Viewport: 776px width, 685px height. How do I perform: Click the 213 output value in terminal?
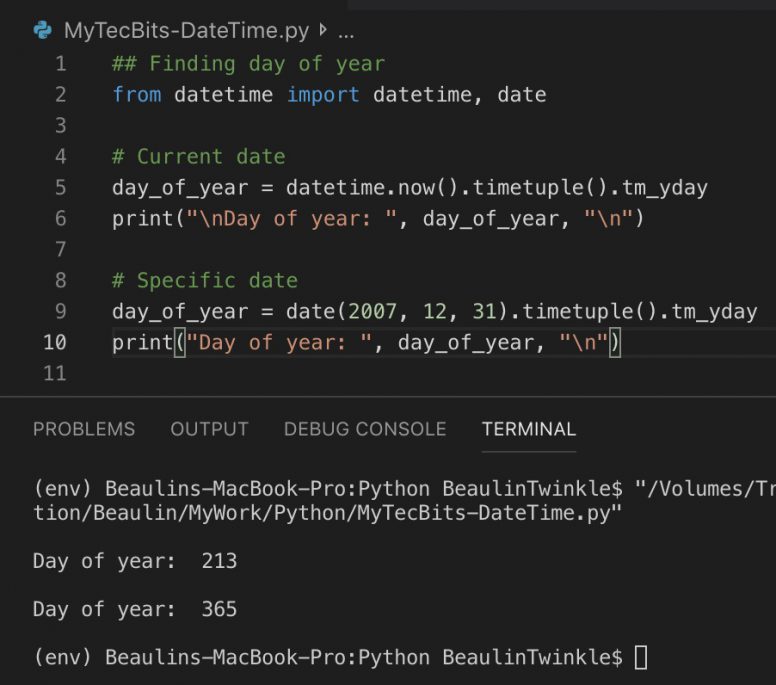[x=219, y=561]
